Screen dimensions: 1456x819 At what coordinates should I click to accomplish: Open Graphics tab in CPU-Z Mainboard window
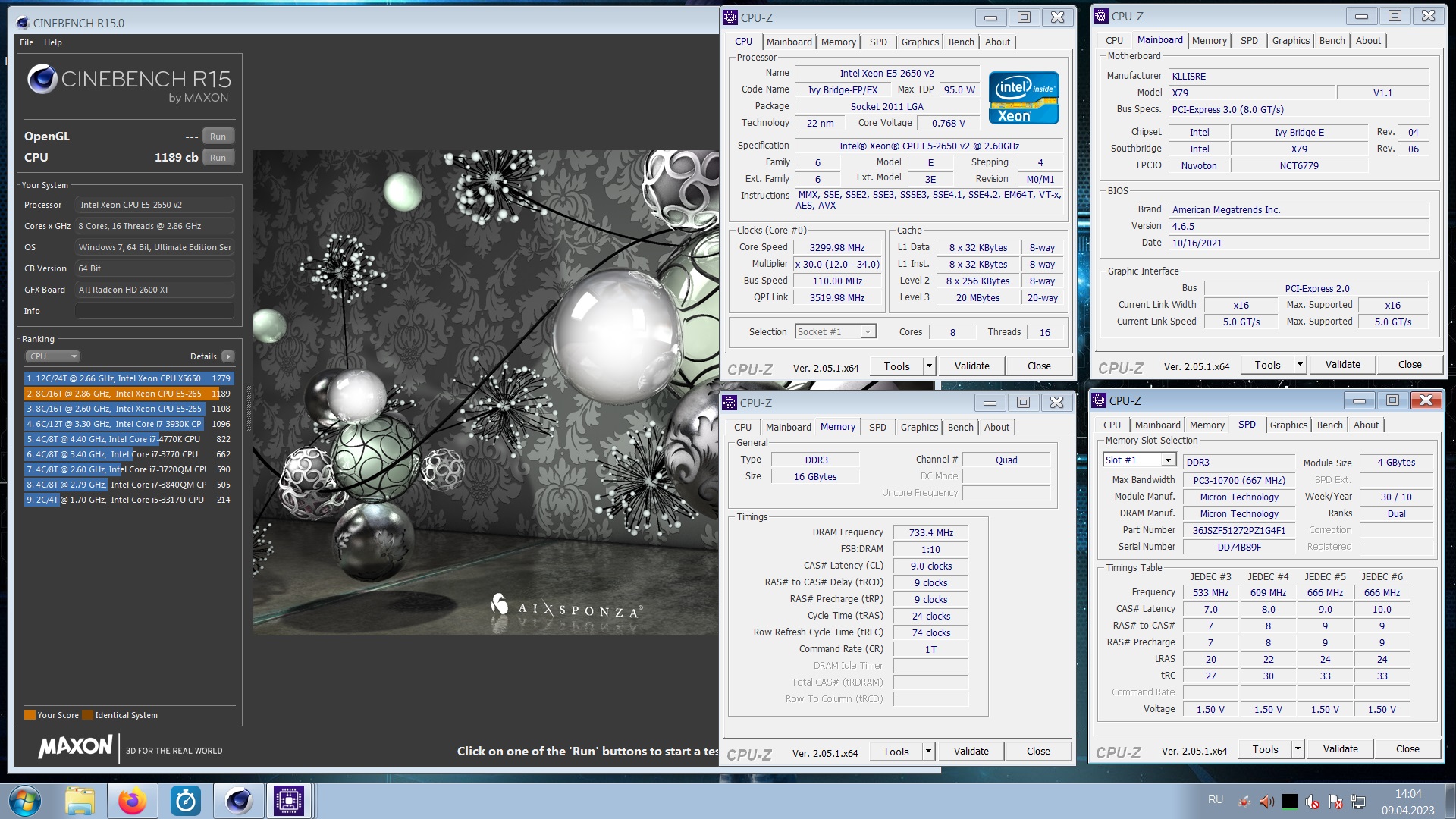(x=1291, y=41)
